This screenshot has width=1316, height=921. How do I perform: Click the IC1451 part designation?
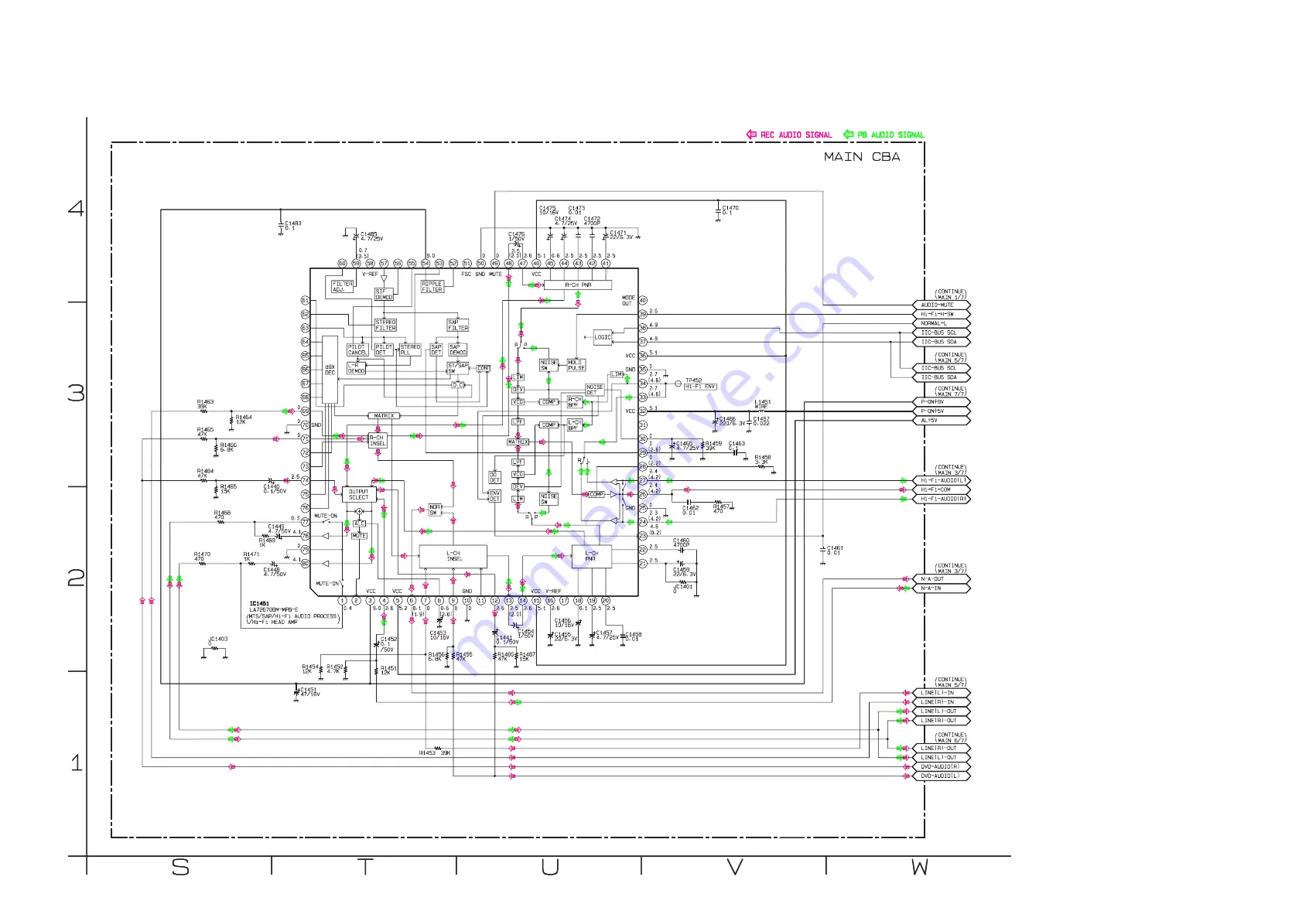coord(259,604)
